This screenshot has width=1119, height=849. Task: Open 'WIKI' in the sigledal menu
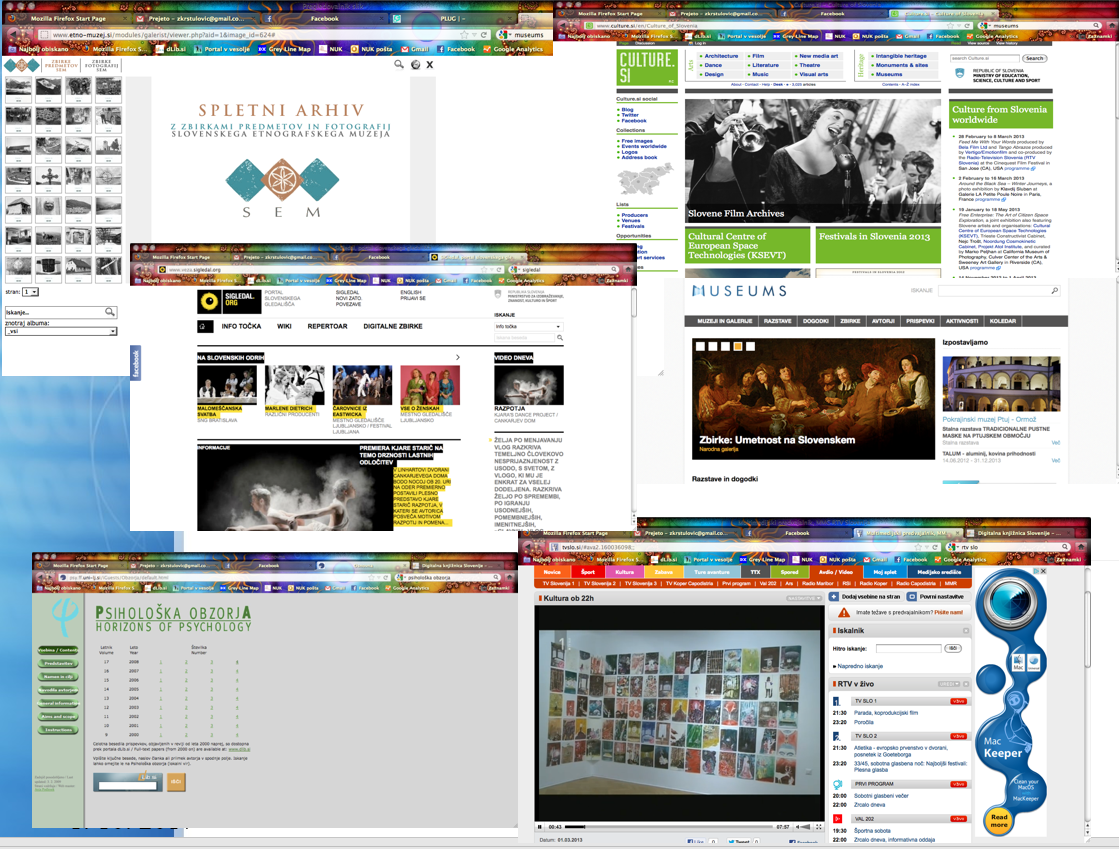point(284,326)
